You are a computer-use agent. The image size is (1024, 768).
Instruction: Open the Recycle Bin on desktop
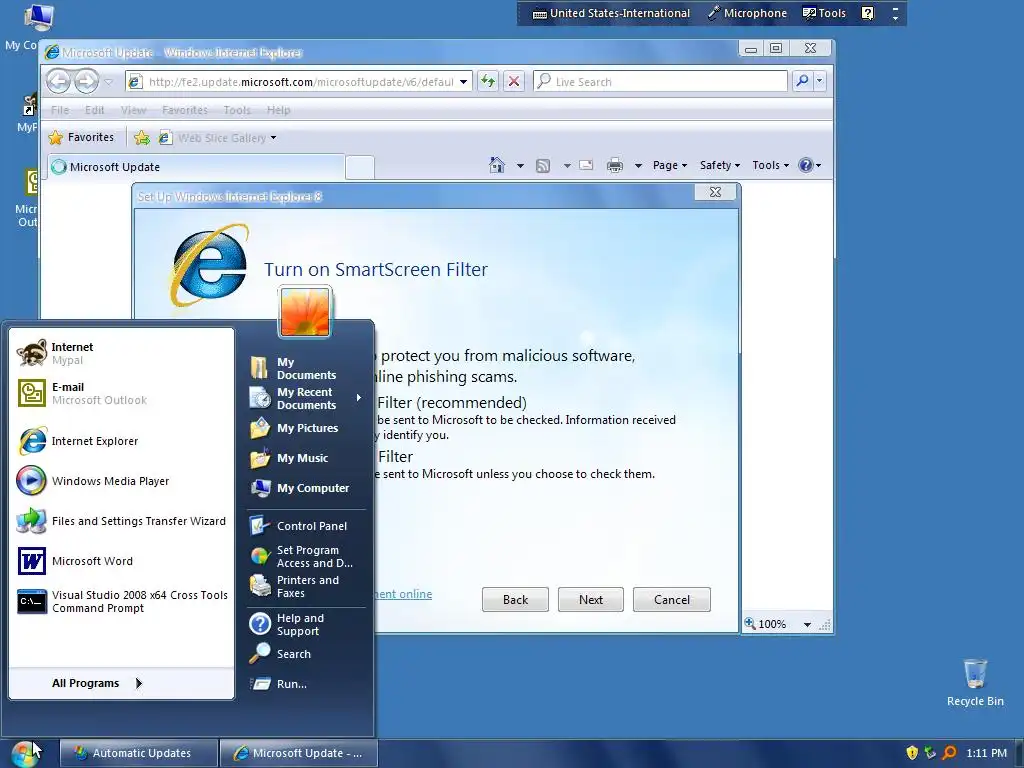click(x=975, y=682)
